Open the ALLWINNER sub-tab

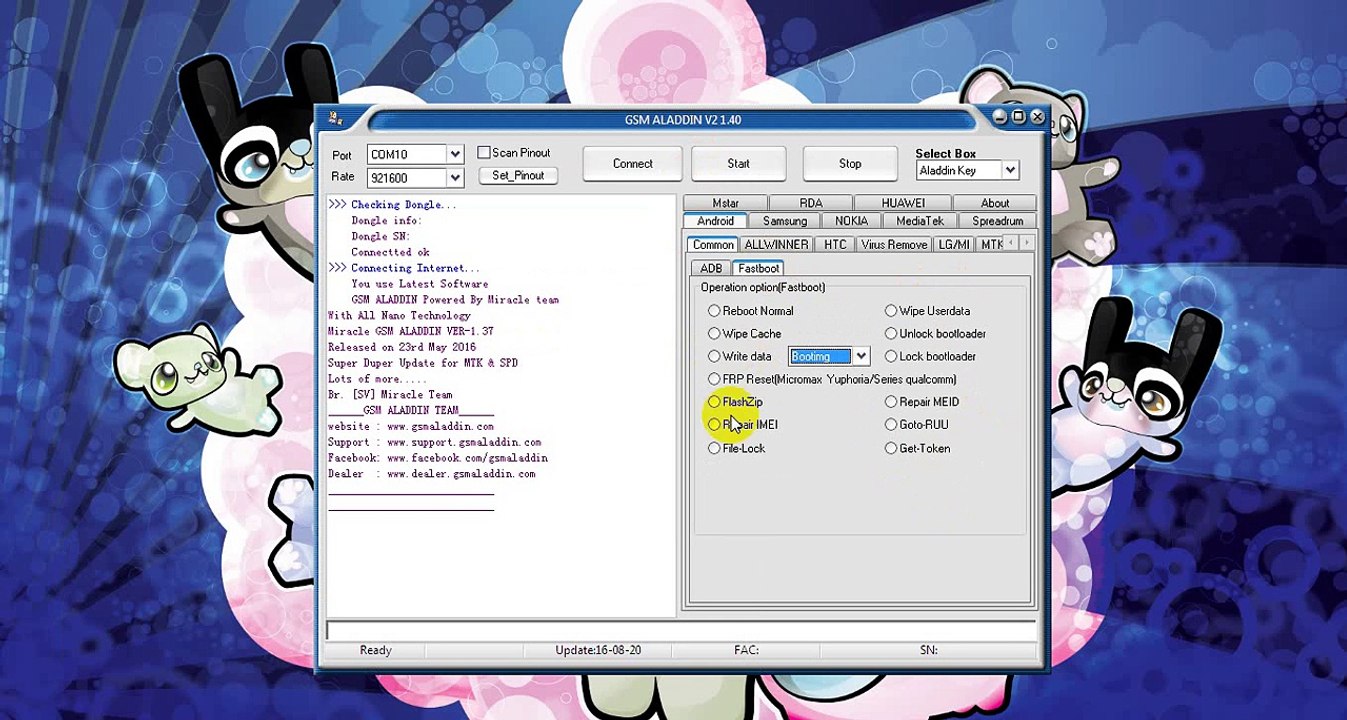[x=776, y=245]
